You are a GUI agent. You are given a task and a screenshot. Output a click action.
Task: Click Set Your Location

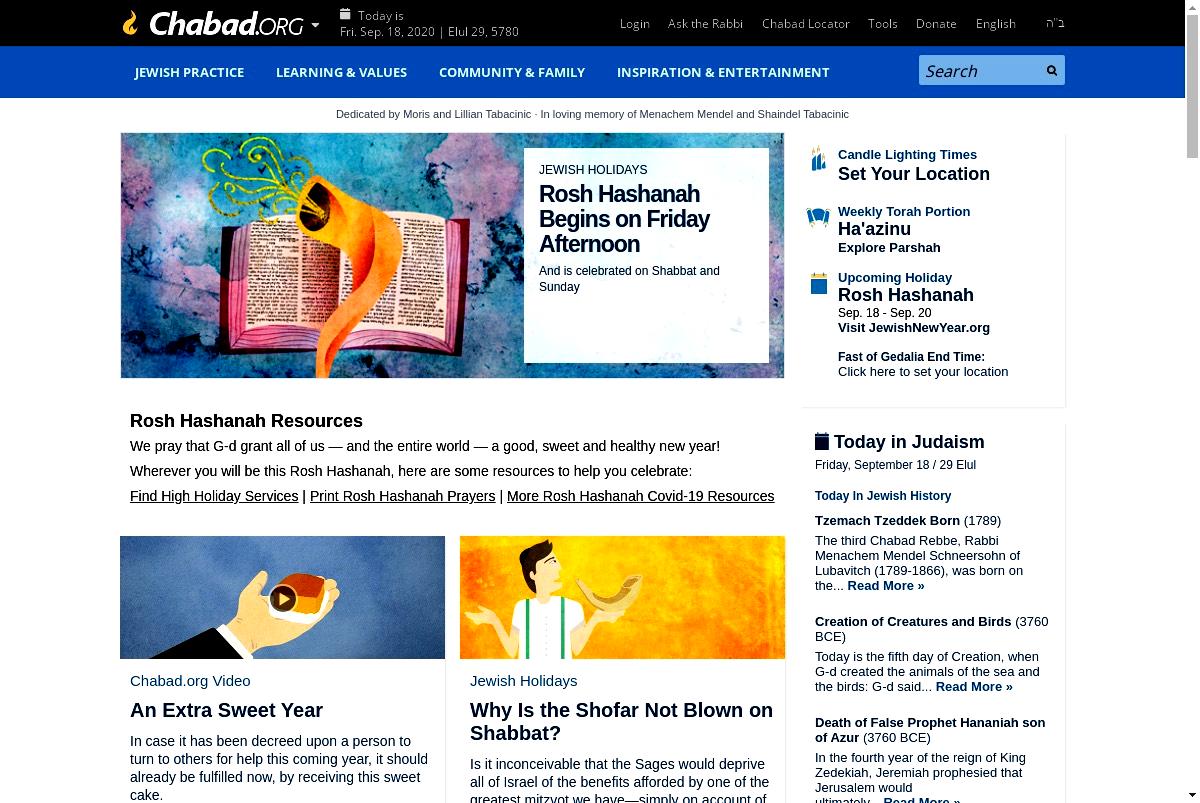pyautogui.click(x=914, y=174)
